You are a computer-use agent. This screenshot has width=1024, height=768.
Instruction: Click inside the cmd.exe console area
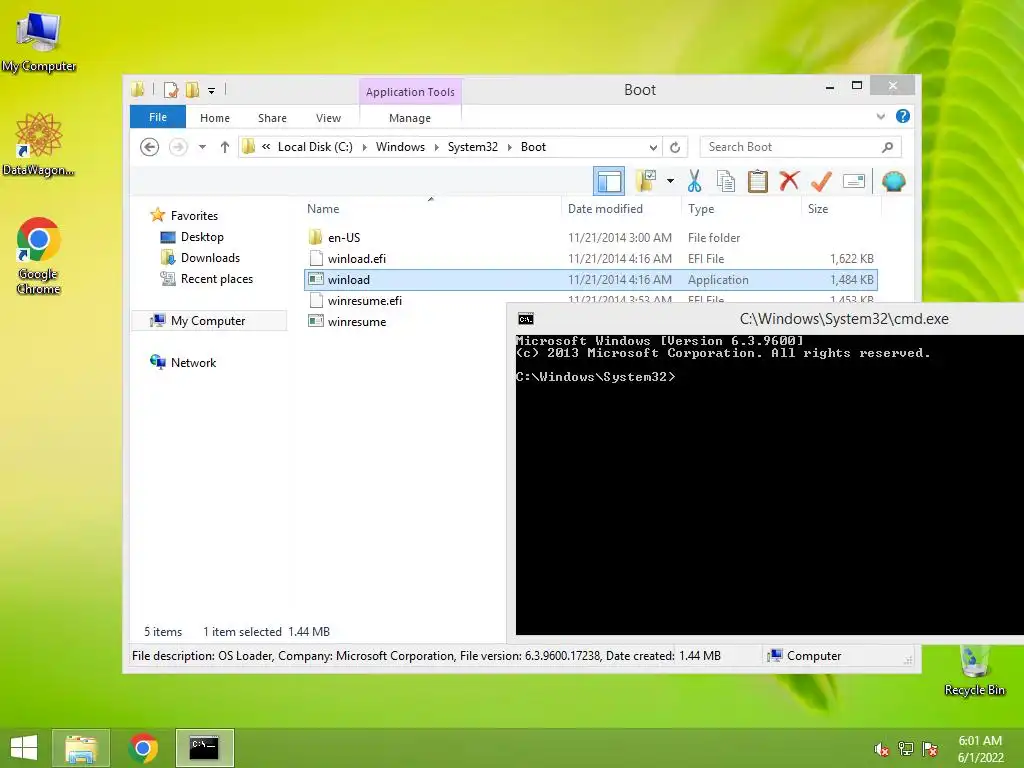[x=769, y=485]
